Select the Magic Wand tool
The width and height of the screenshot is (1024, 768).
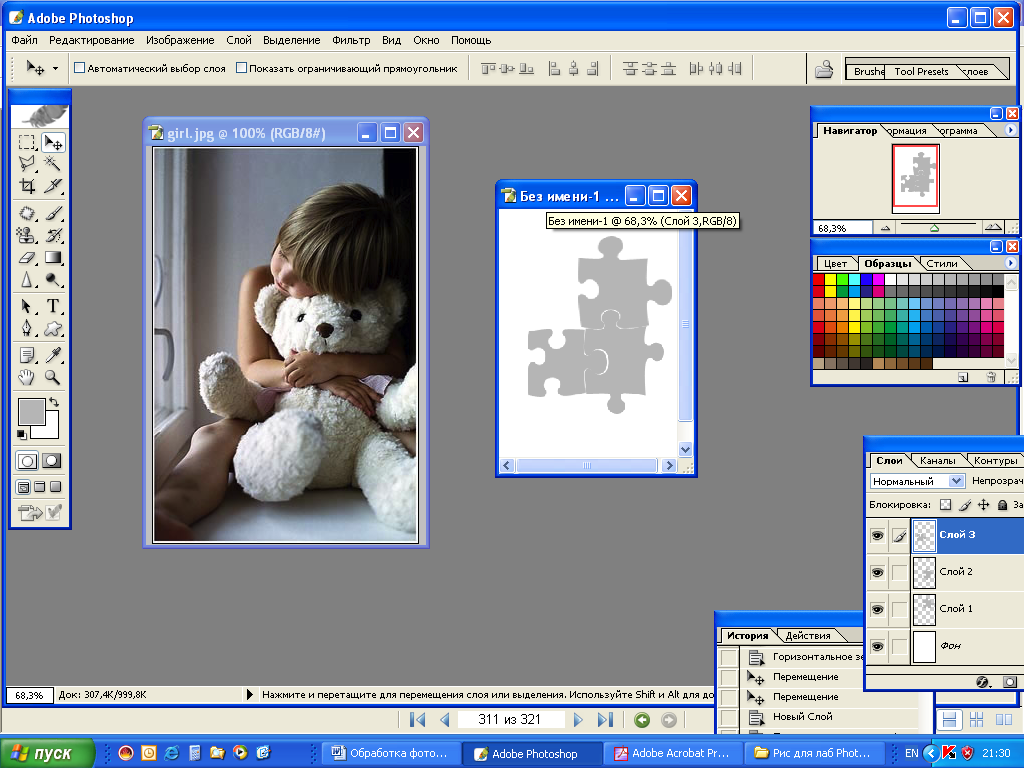tap(52, 163)
